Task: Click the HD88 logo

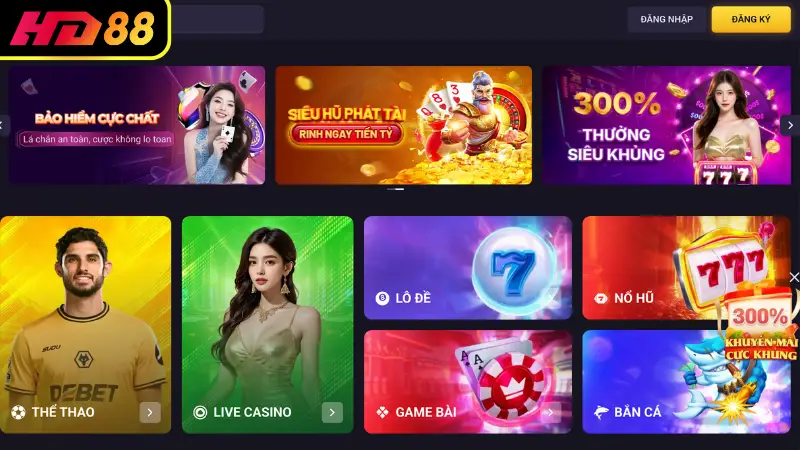Action: tap(85, 29)
